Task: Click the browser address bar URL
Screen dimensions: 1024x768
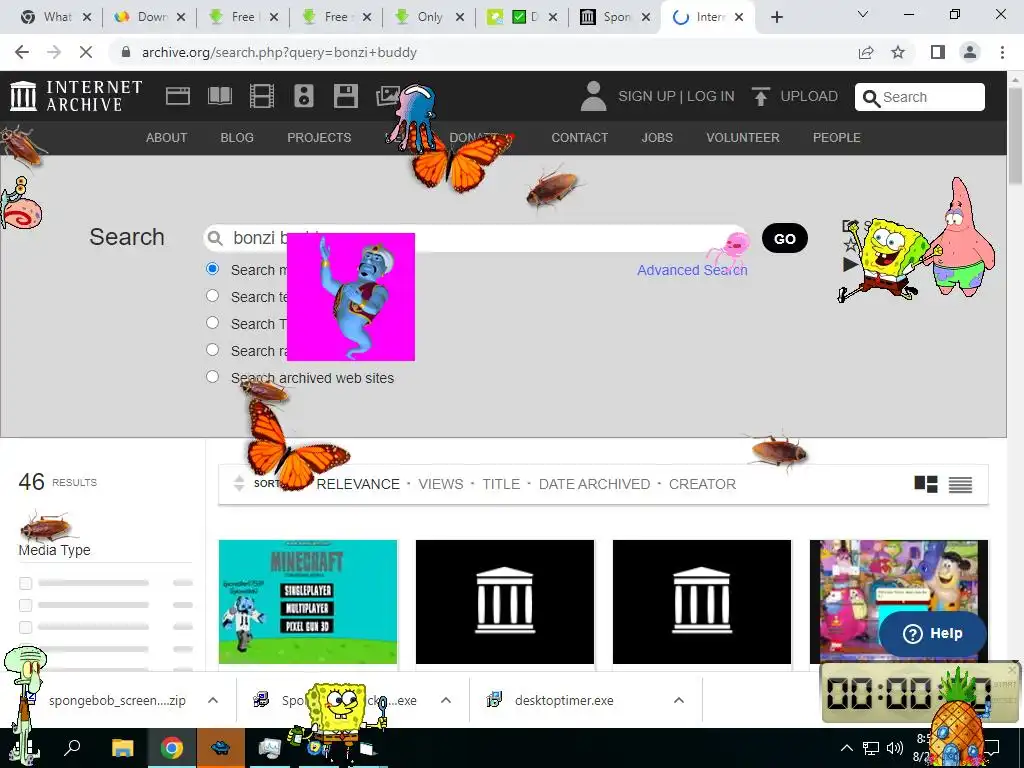Action: point(279,52)
